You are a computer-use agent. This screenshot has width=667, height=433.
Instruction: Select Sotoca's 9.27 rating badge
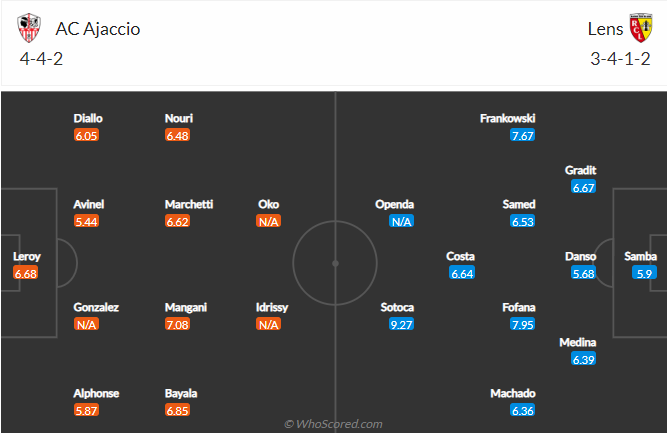[x=402, y=325]
